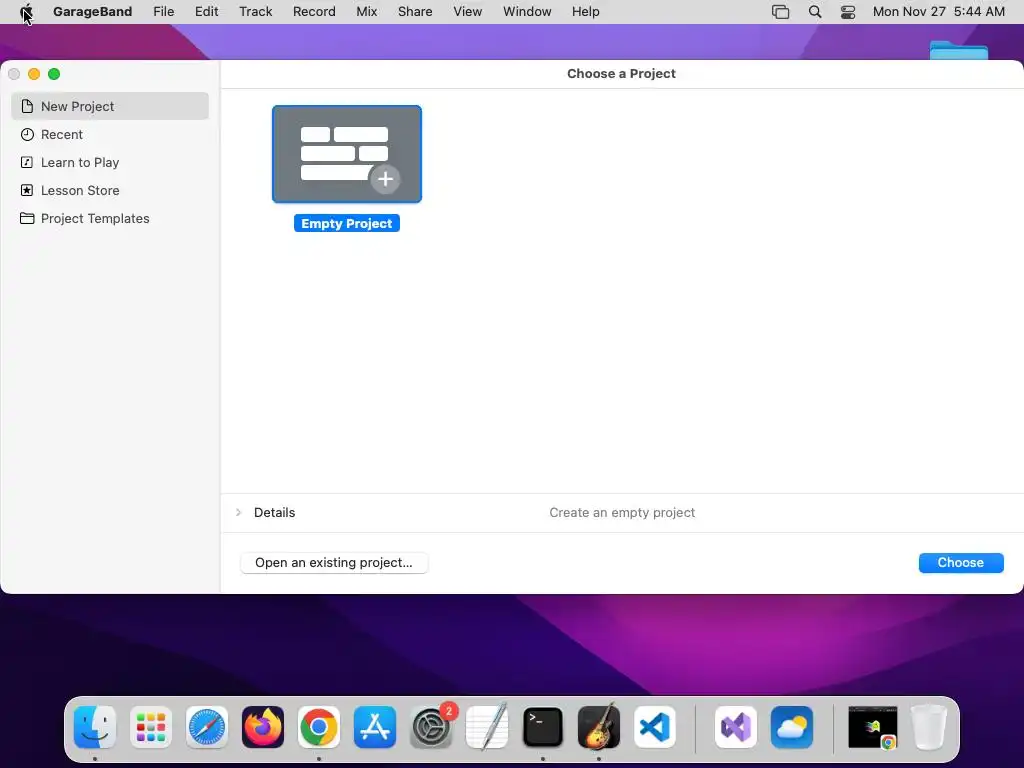Viewport: 1024px width, 768px height.
Task: Open the Weather app from Dock
Action: (x=792, y=727)
